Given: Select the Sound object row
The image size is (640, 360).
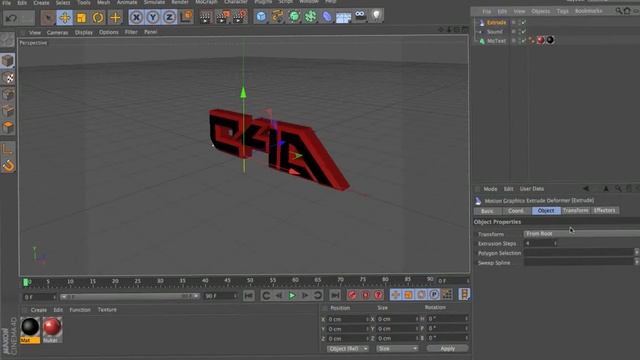Looking at the screenshot, I should [495, 31].
